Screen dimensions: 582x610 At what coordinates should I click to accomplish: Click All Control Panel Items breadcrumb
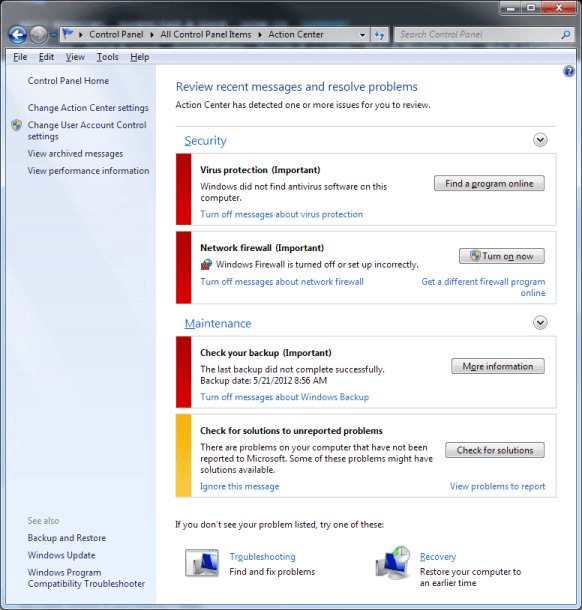206,35
